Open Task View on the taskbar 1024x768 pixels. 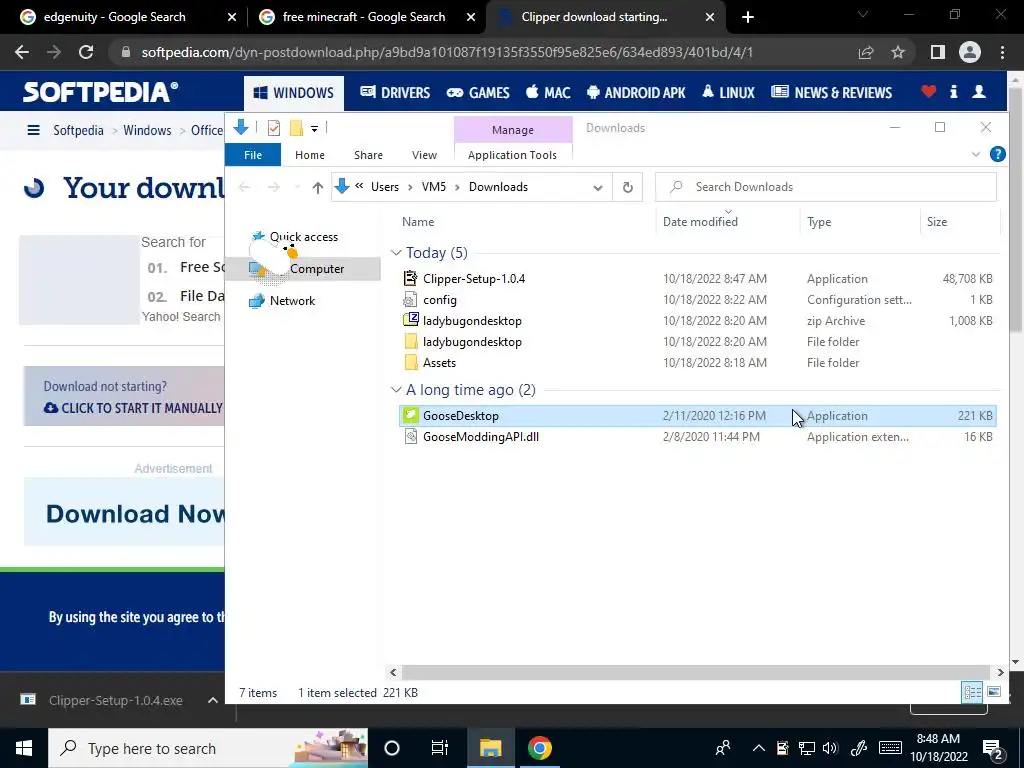[x=440, y=748]
